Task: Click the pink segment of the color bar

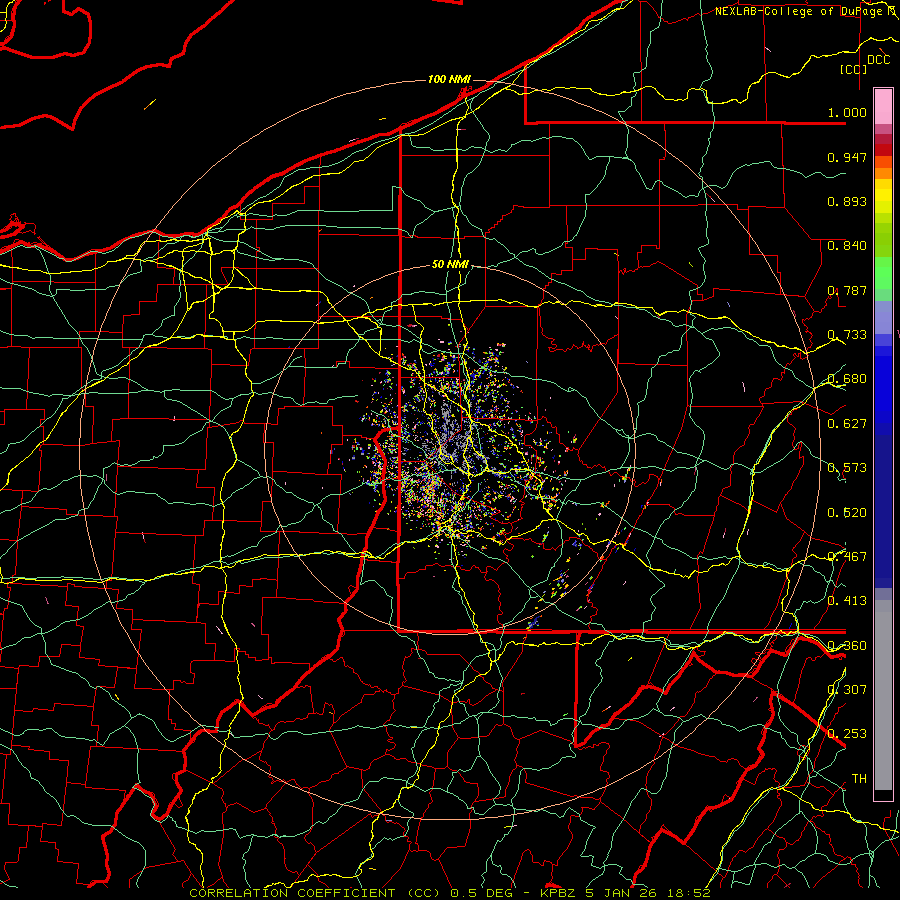Action: click(x=883, y=107)
